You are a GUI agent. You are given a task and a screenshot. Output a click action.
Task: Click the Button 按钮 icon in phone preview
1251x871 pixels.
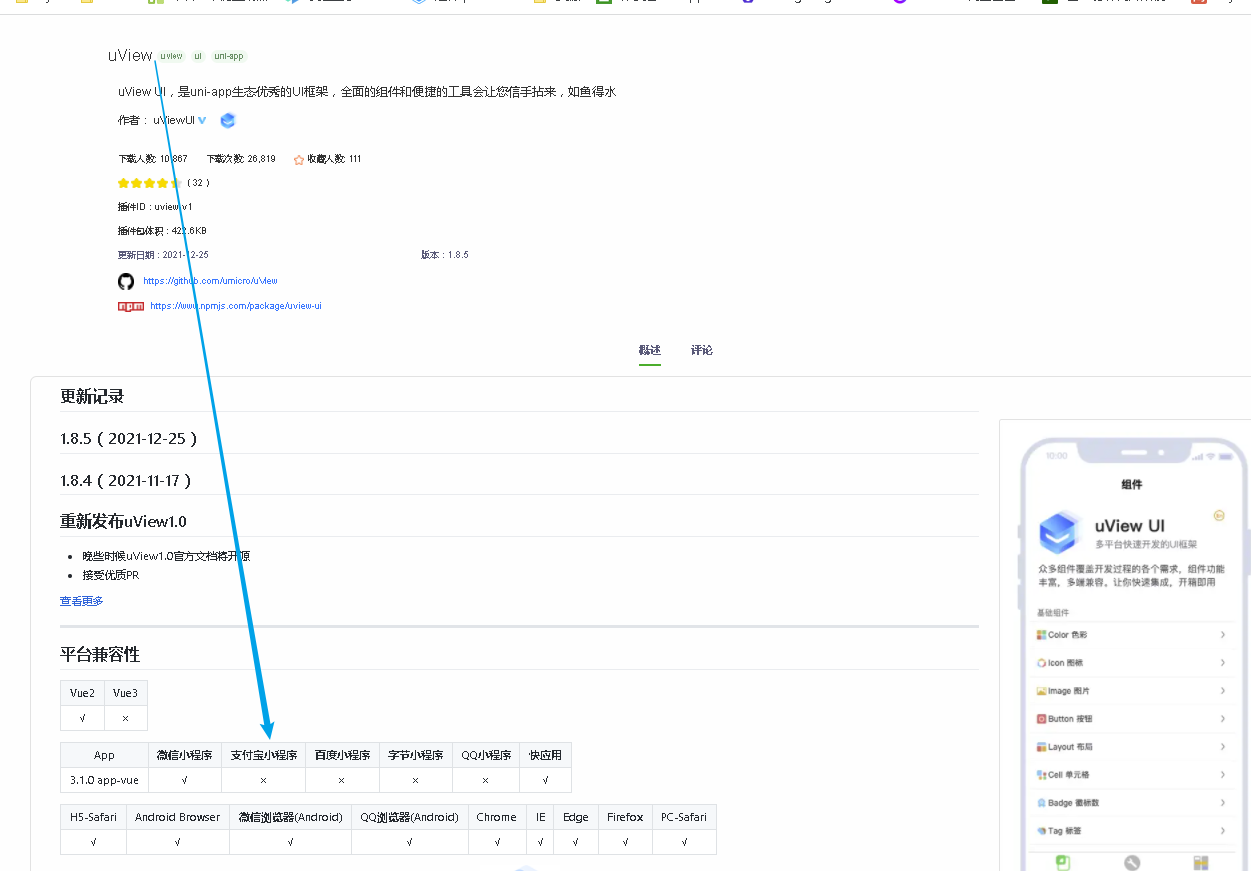tap(1041, 719)
